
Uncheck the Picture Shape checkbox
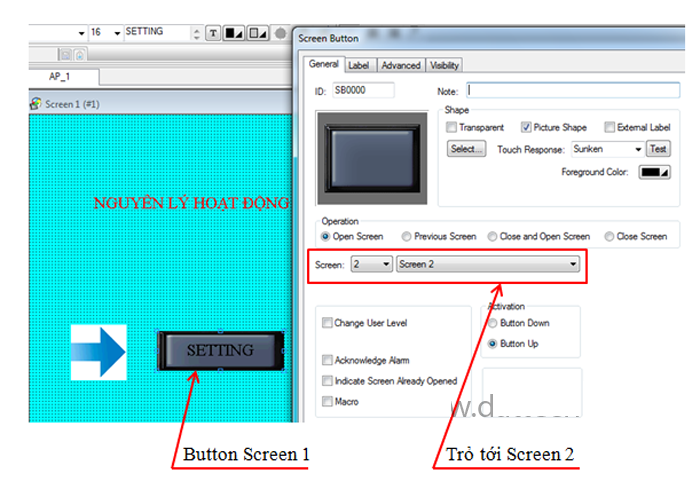tap(526, 127)
